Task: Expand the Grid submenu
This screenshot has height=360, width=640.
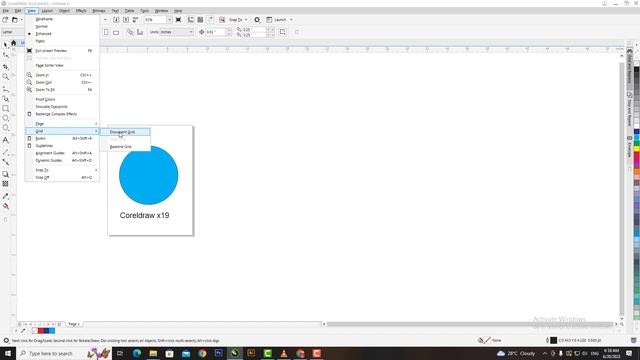Action: [62, 131]
